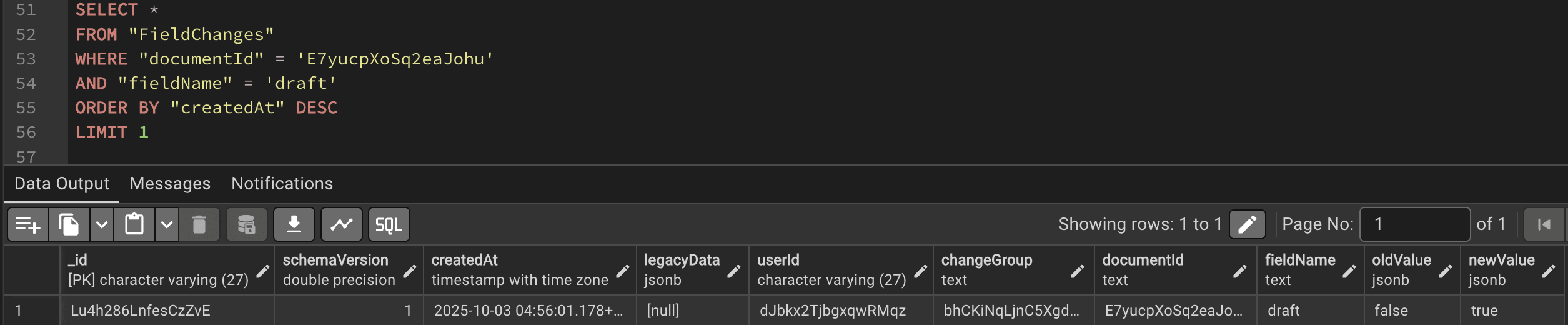Select the newValue cell showing true
1568x325 pixels.
pyautogui.click(x=1512, y=311)
